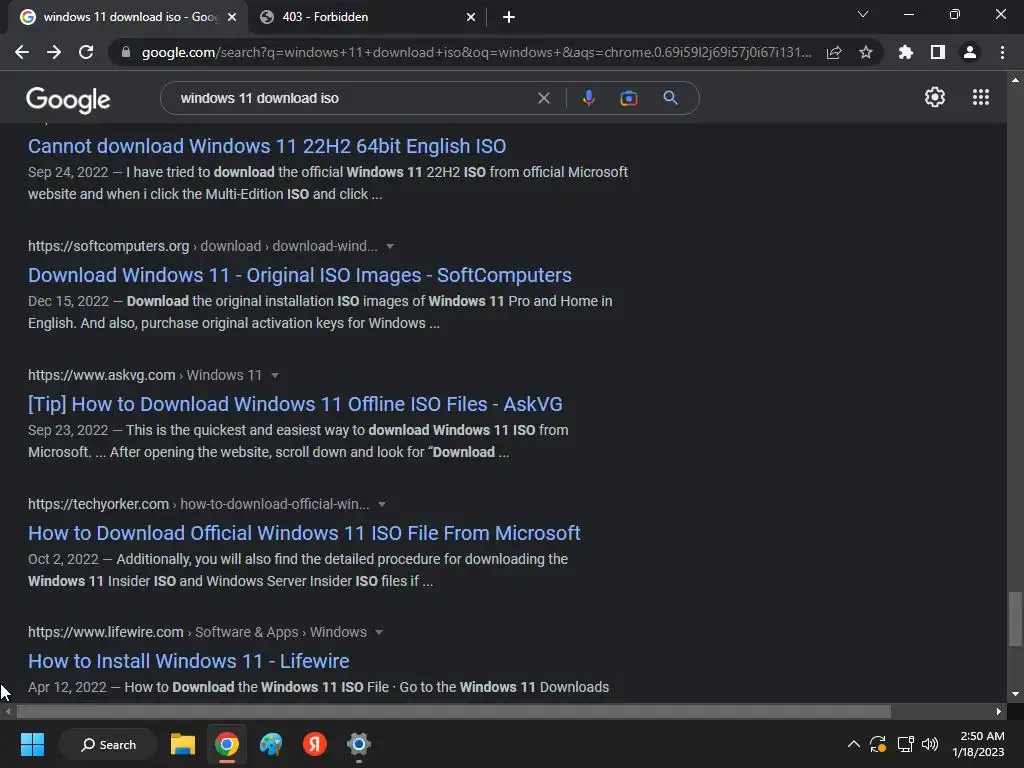Search by image with Google Lens
The image size is (1024, 768).
(628, 98)
